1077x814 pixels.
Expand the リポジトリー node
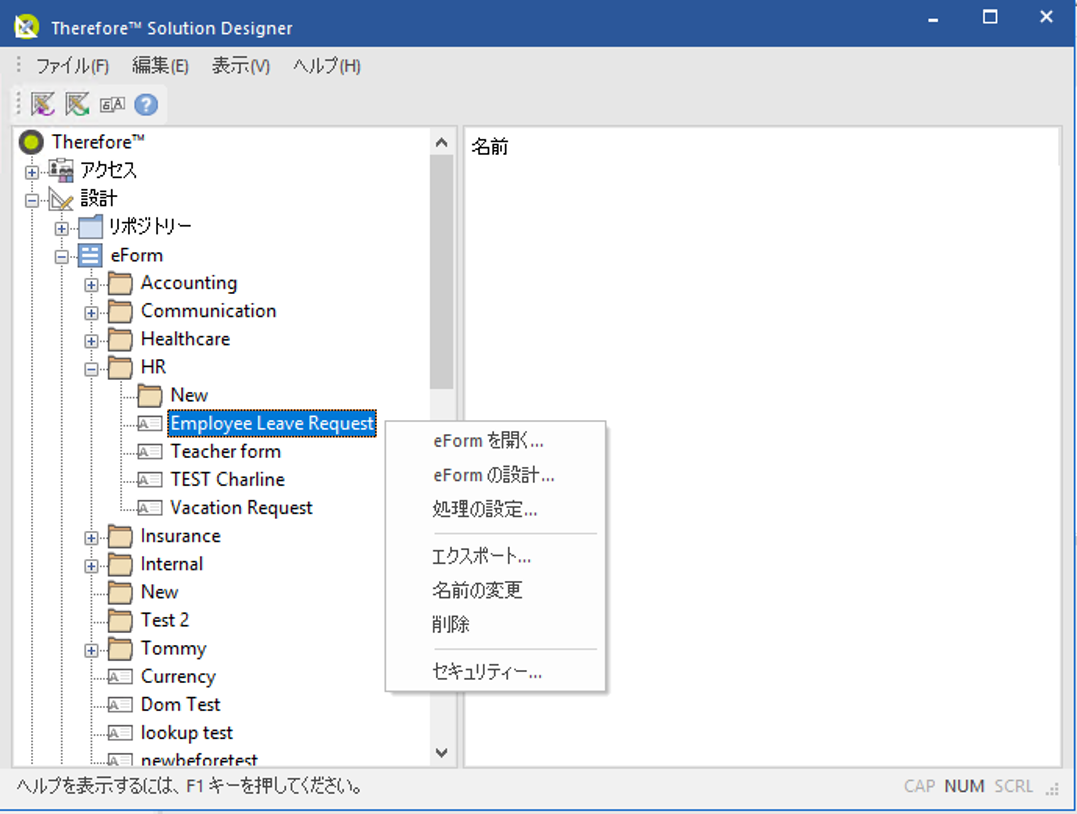62,229
